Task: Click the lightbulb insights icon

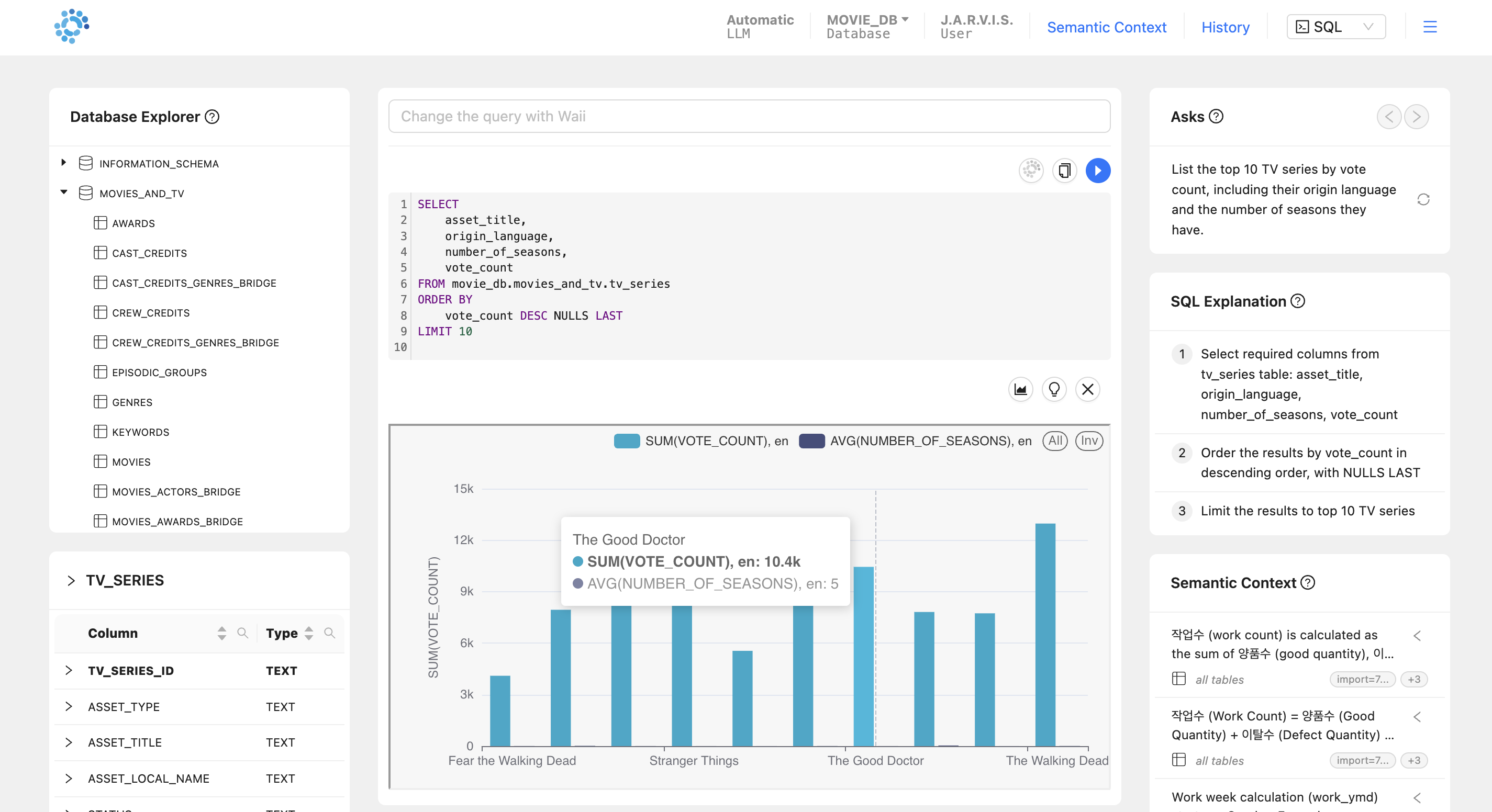Action: coord(1053,389)
